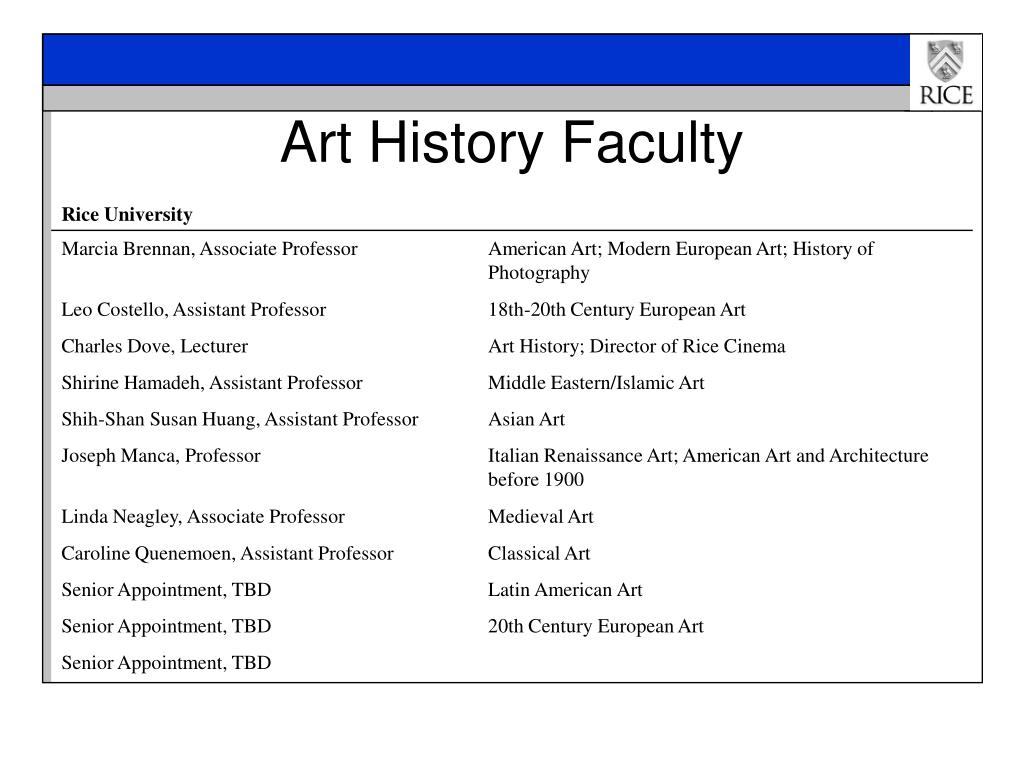Click the Rice University shield logo
1024x768 pixels.
[x=945, y=61]
